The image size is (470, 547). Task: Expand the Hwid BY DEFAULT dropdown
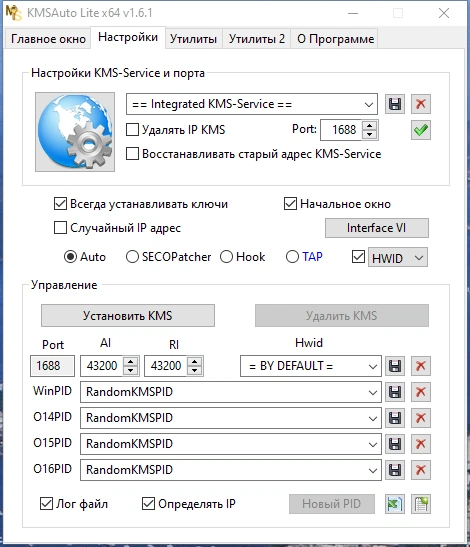(x=311, y=366)
